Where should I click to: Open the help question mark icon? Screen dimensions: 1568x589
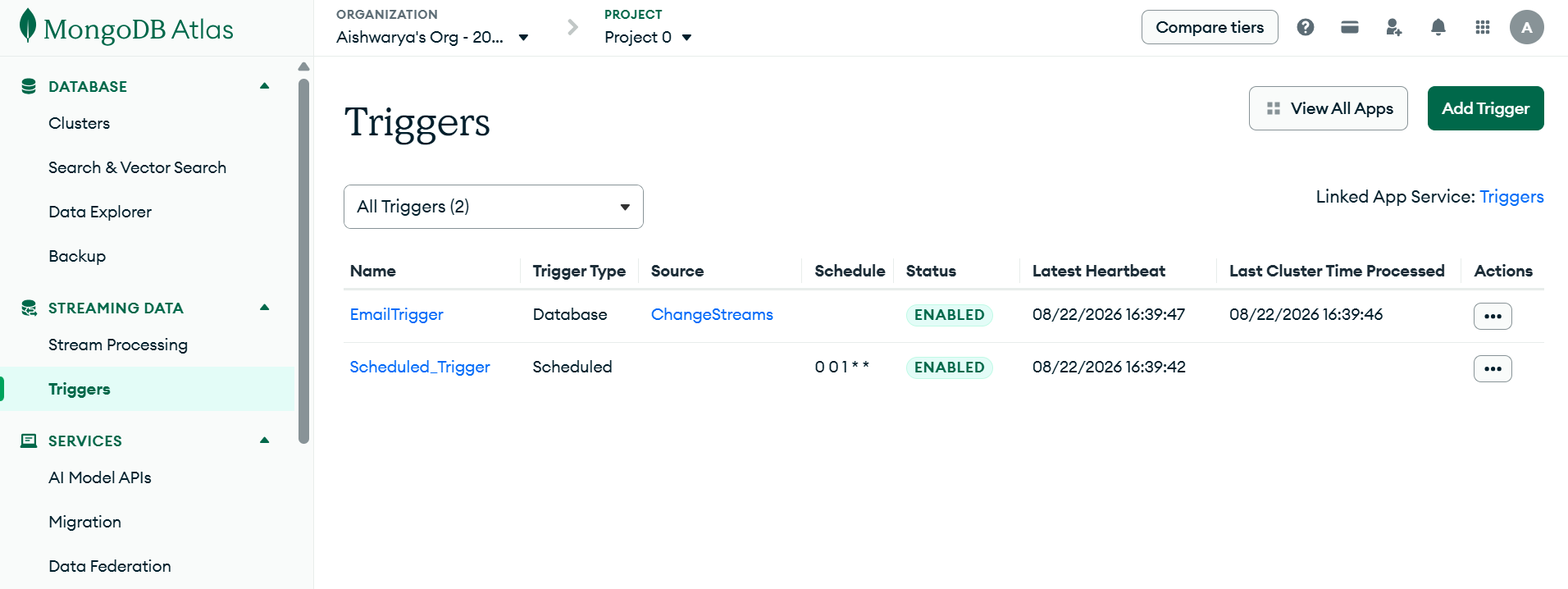(x=1306, y=27)
